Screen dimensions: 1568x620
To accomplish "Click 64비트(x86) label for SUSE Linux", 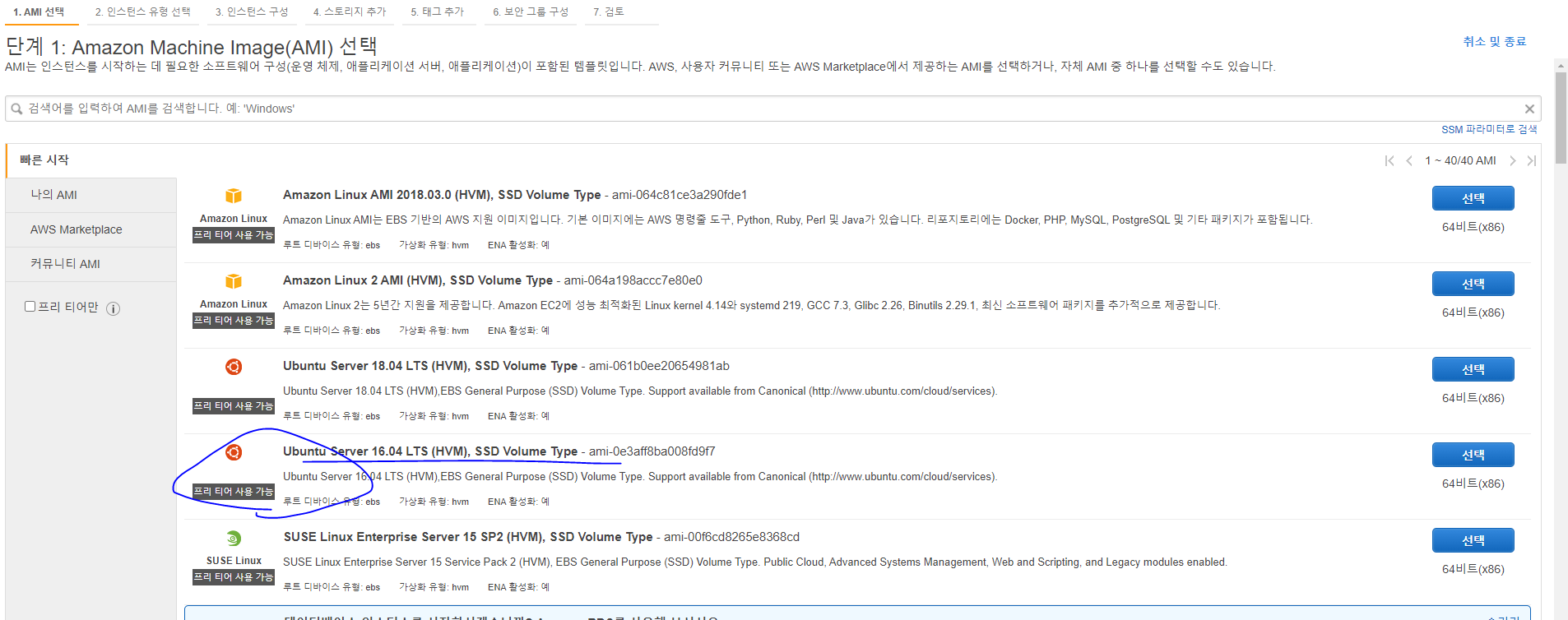I will pos(1473,569).
